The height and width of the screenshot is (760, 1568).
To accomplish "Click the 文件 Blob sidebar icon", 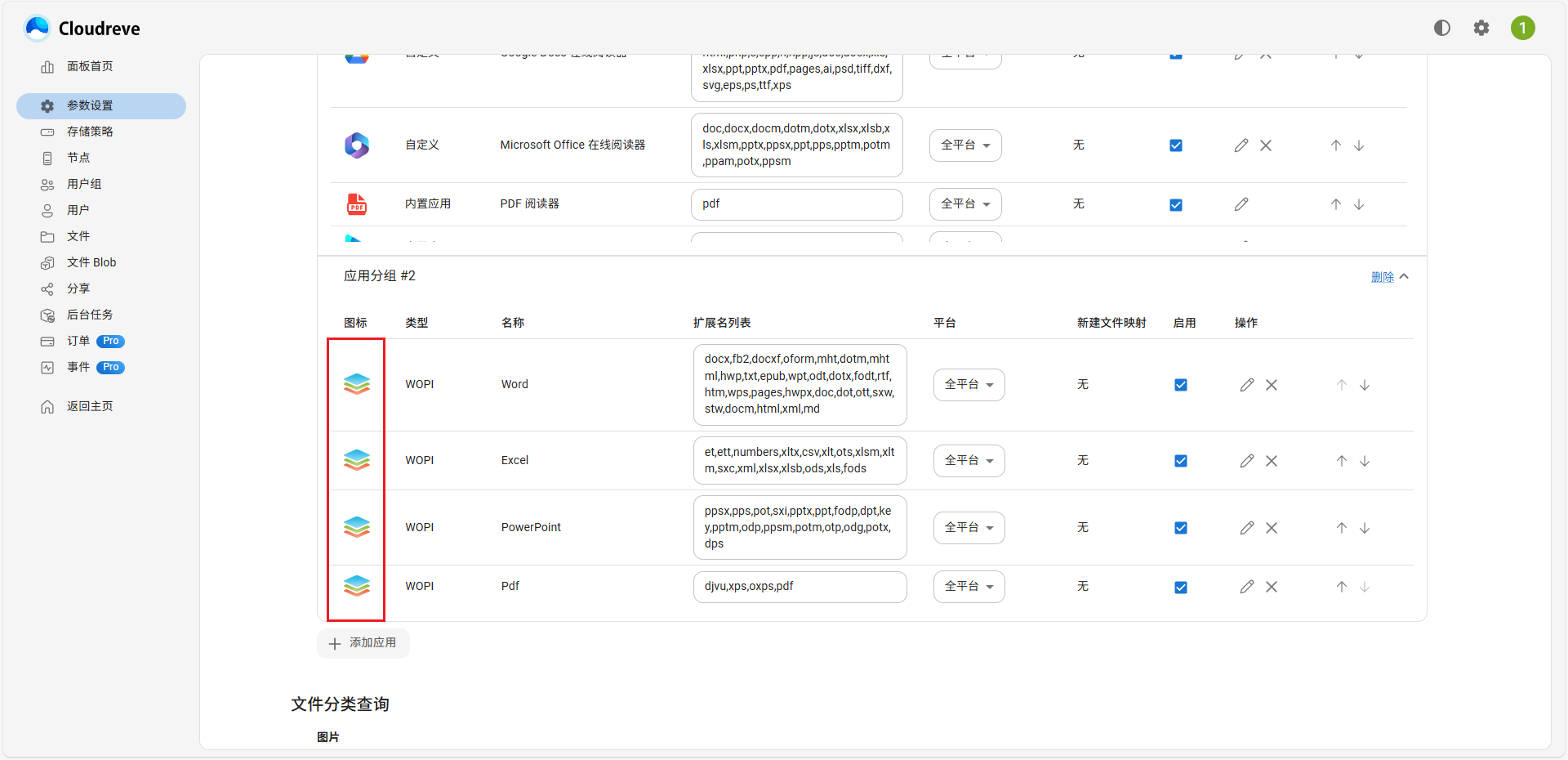I will tap(47, 262).
